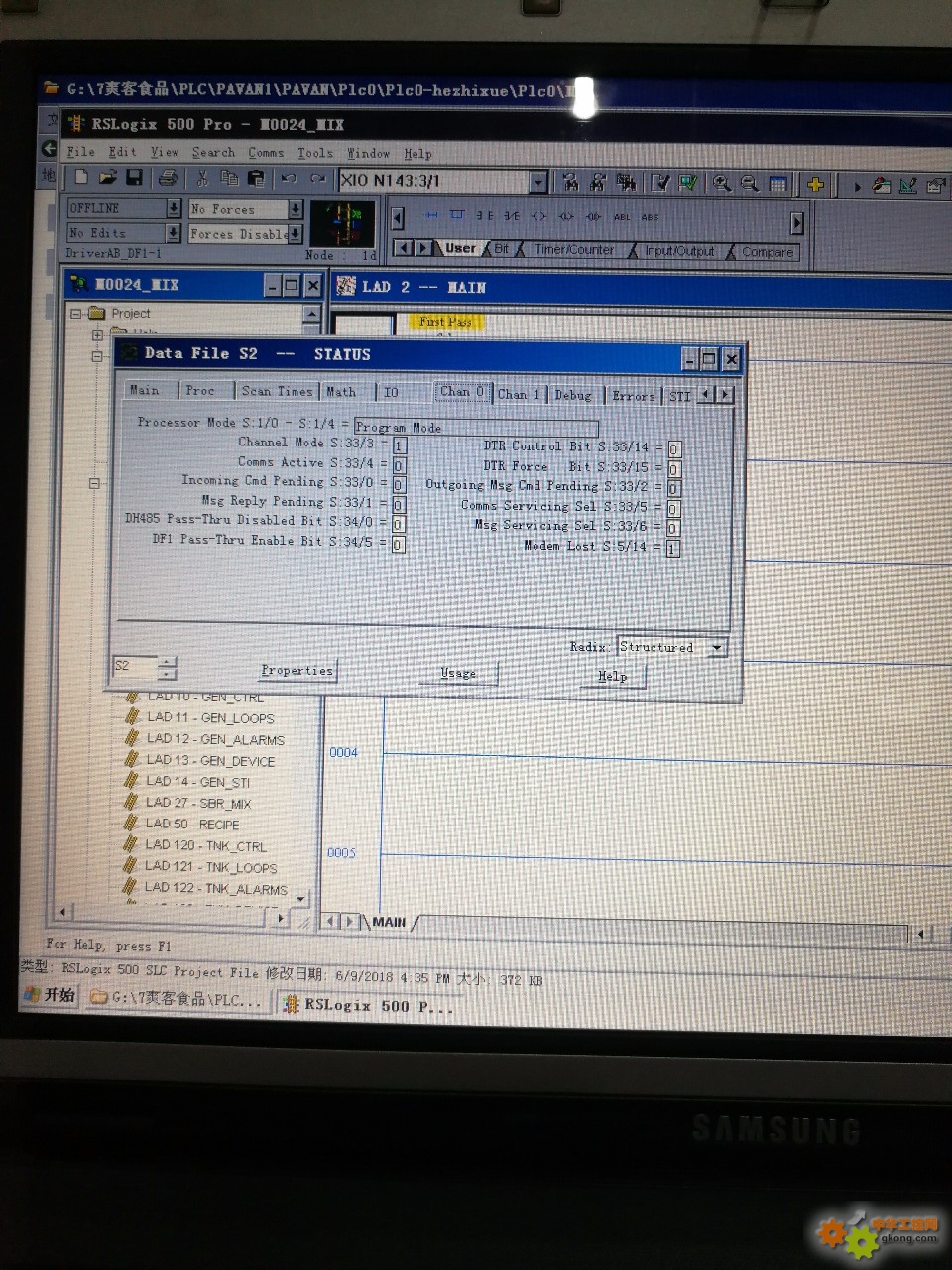Toggle the Modem Lost S:5/14 bit
Viewport: 952px width, 1270px height.
673,548
